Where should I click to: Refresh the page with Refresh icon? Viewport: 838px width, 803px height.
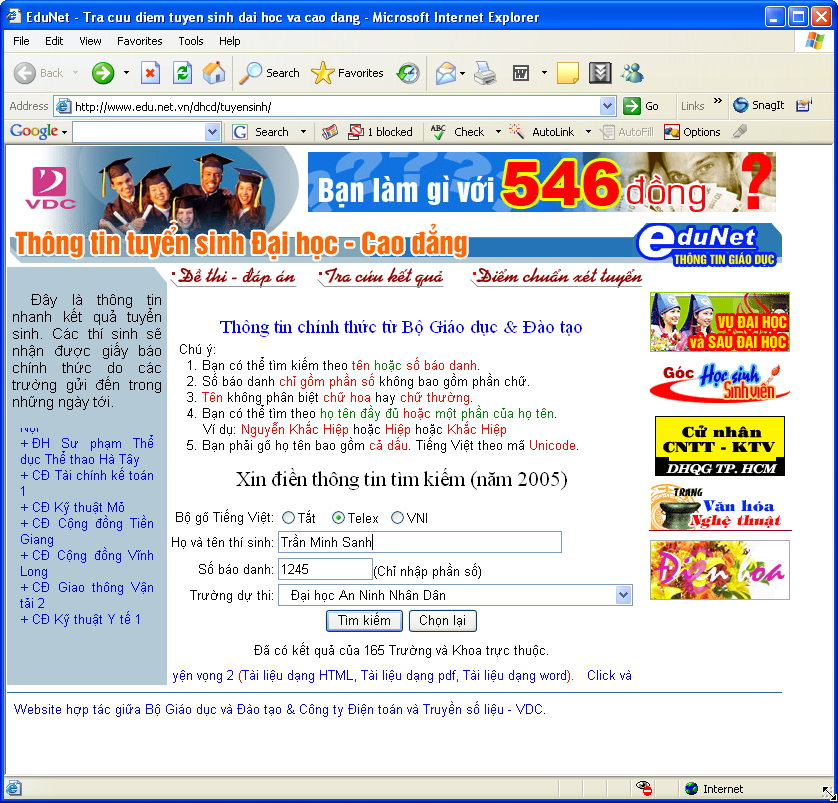[x=182, y=73]
